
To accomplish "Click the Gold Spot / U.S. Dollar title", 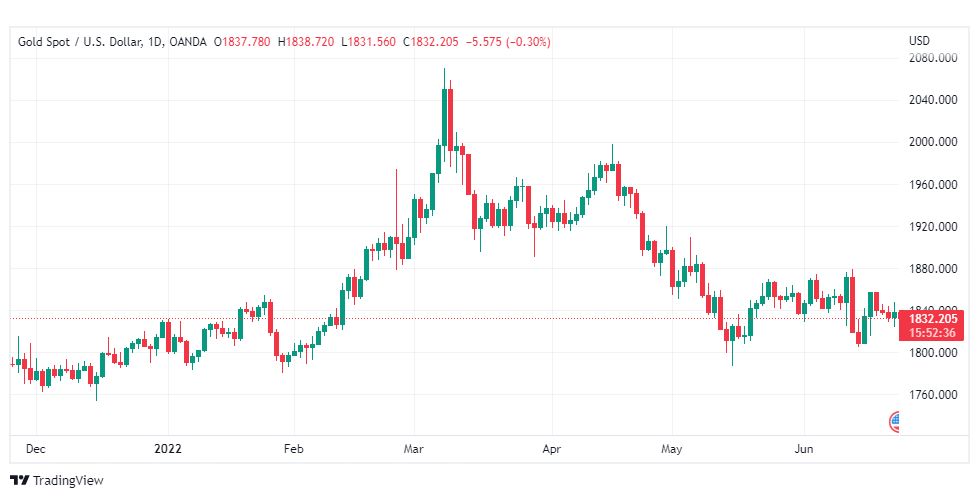I will coord(78,42).
